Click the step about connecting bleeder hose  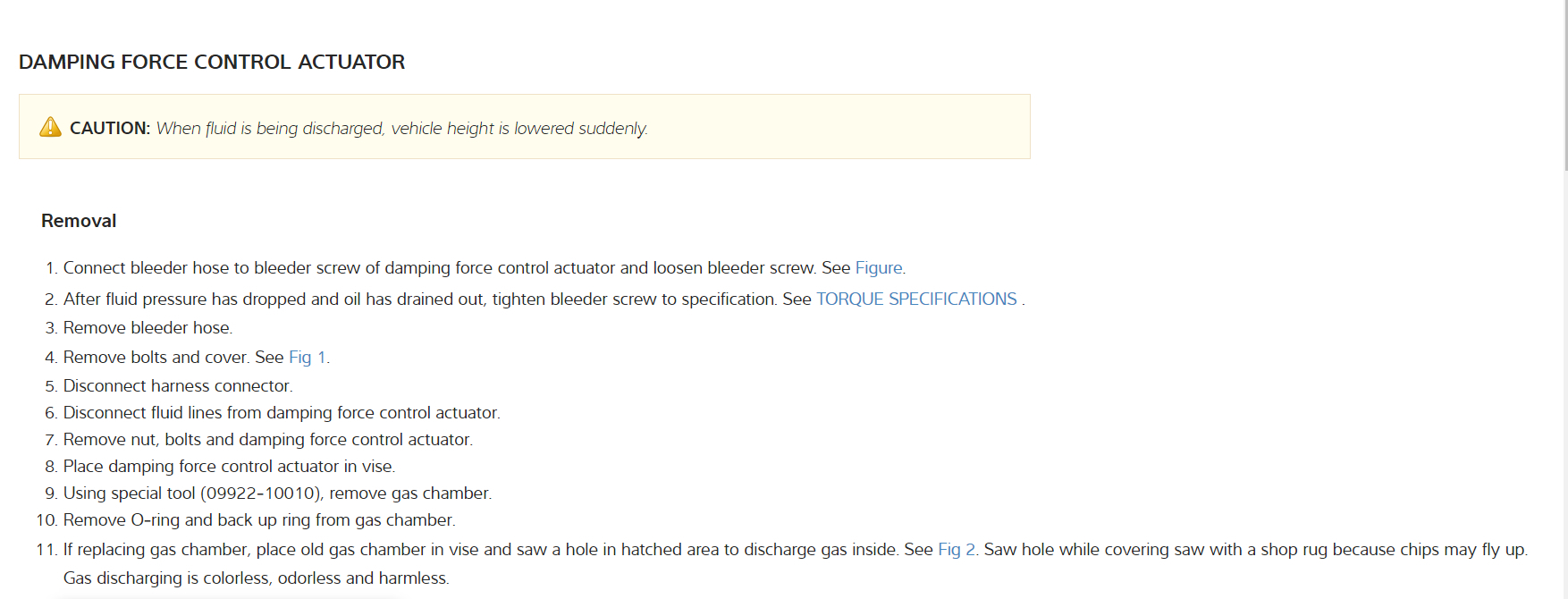tap(438, 268)
